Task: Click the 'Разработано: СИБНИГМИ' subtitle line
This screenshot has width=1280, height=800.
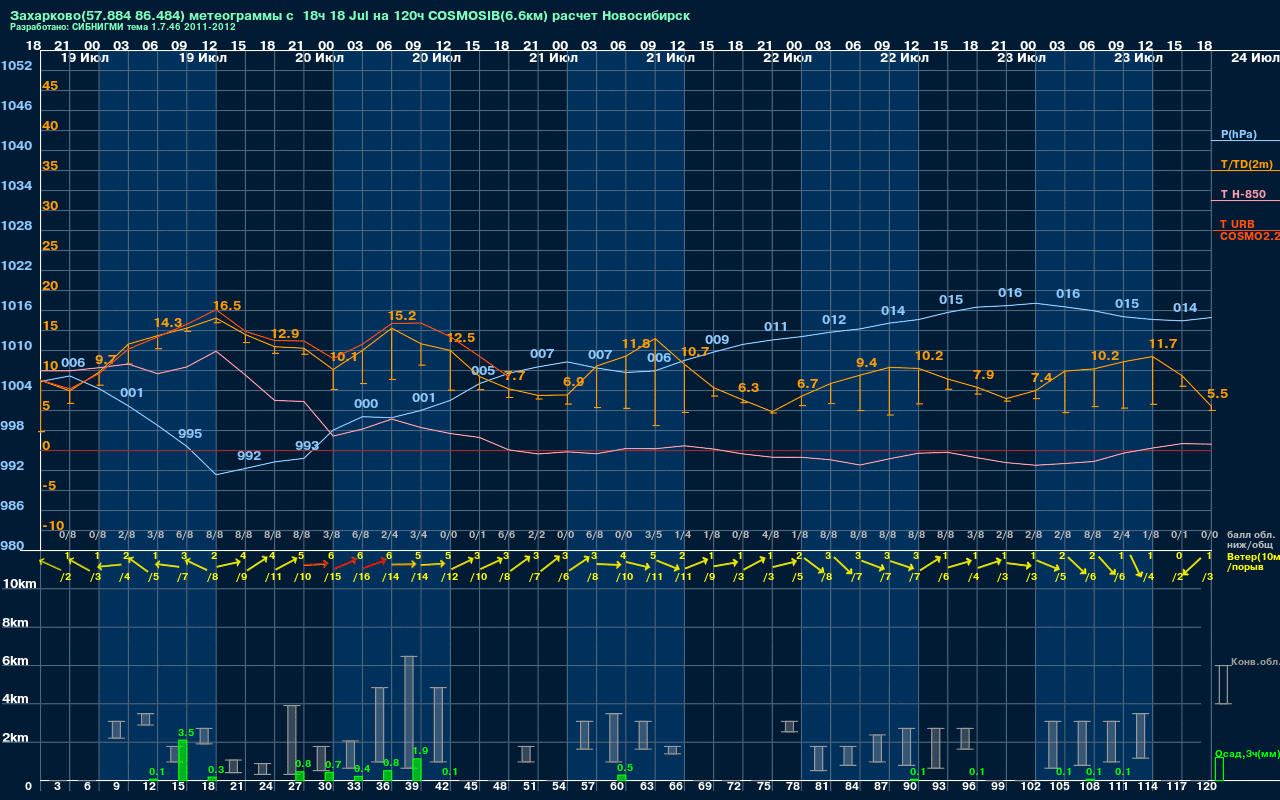Action: 123,27
